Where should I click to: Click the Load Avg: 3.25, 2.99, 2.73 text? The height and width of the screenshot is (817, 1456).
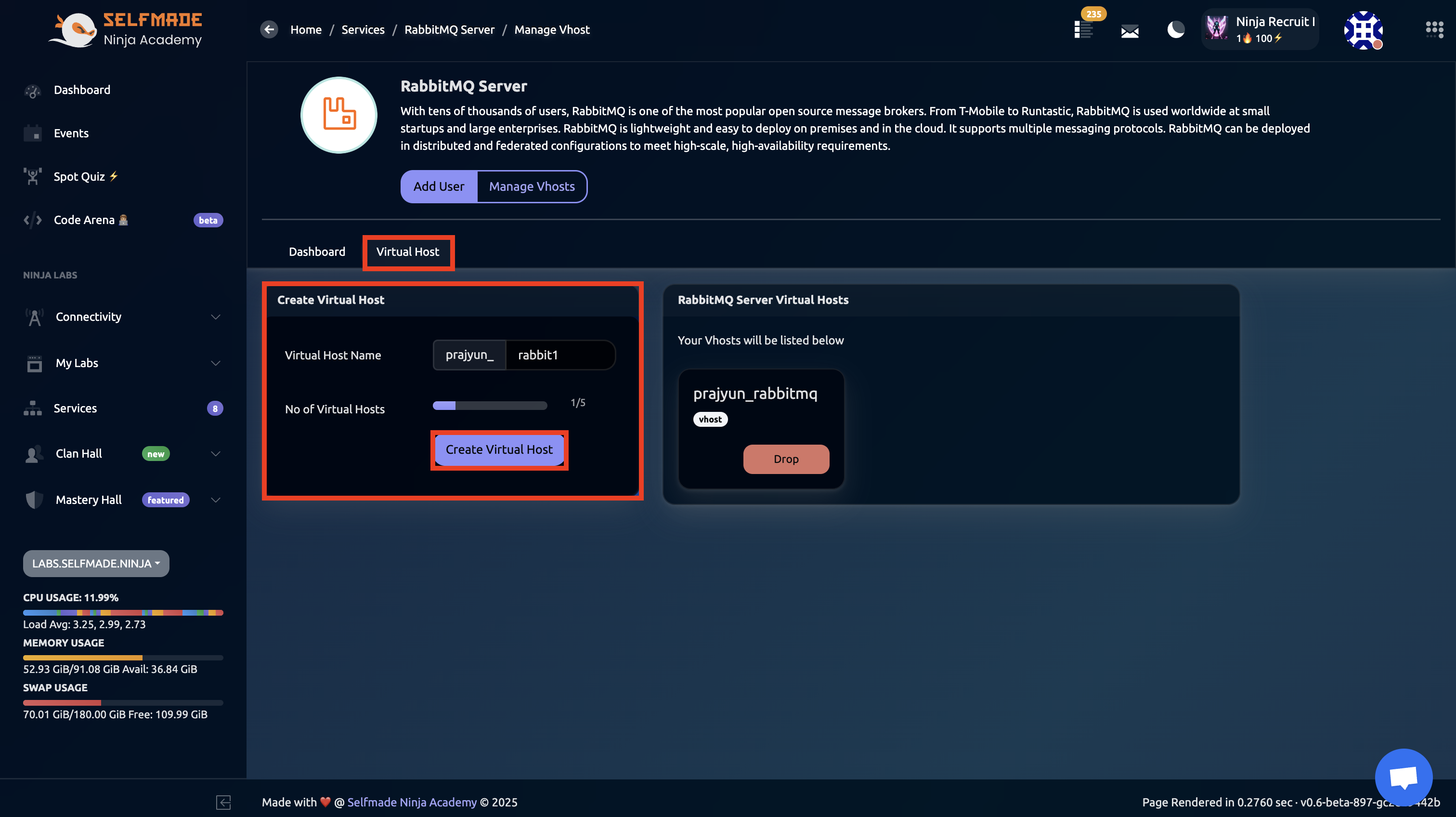pyautogui.click(x=84, y=625)
